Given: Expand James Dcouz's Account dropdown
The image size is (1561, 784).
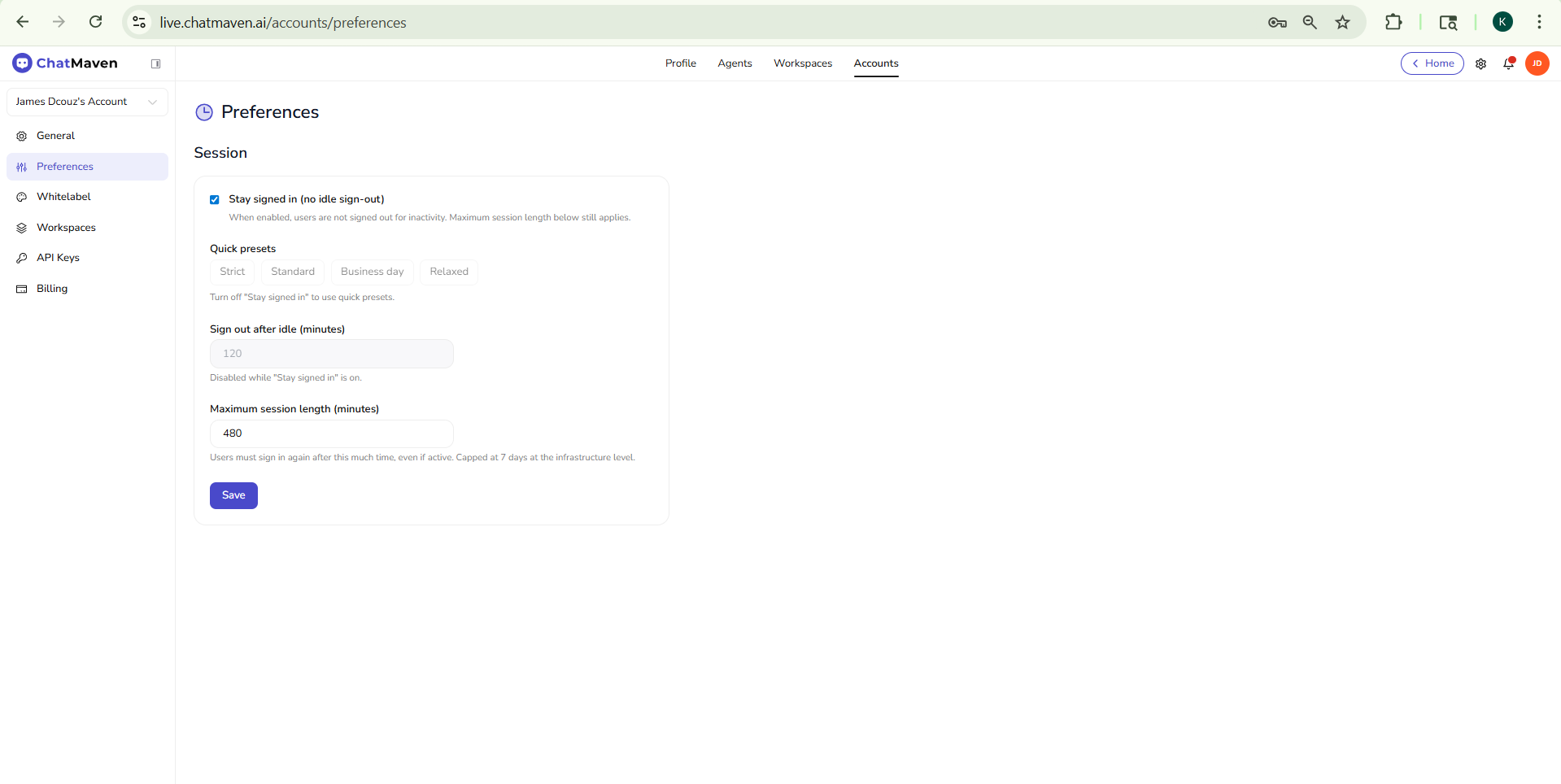Looking at the screenshot, I should (x=87, y=102).
